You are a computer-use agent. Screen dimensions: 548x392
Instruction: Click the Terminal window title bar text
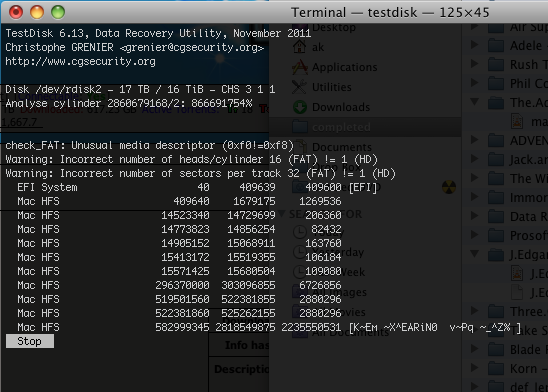point(390,13)
